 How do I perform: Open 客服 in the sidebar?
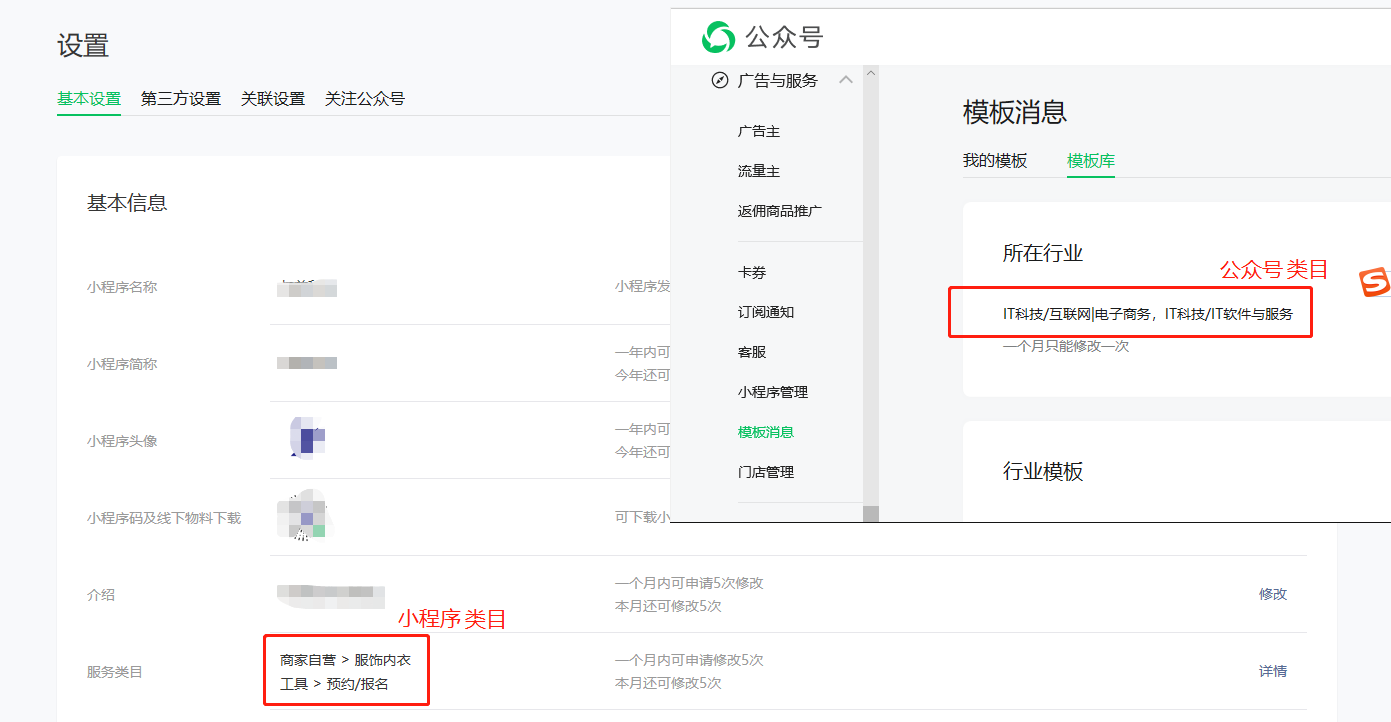pyautogui.click(x=752, y=352)
